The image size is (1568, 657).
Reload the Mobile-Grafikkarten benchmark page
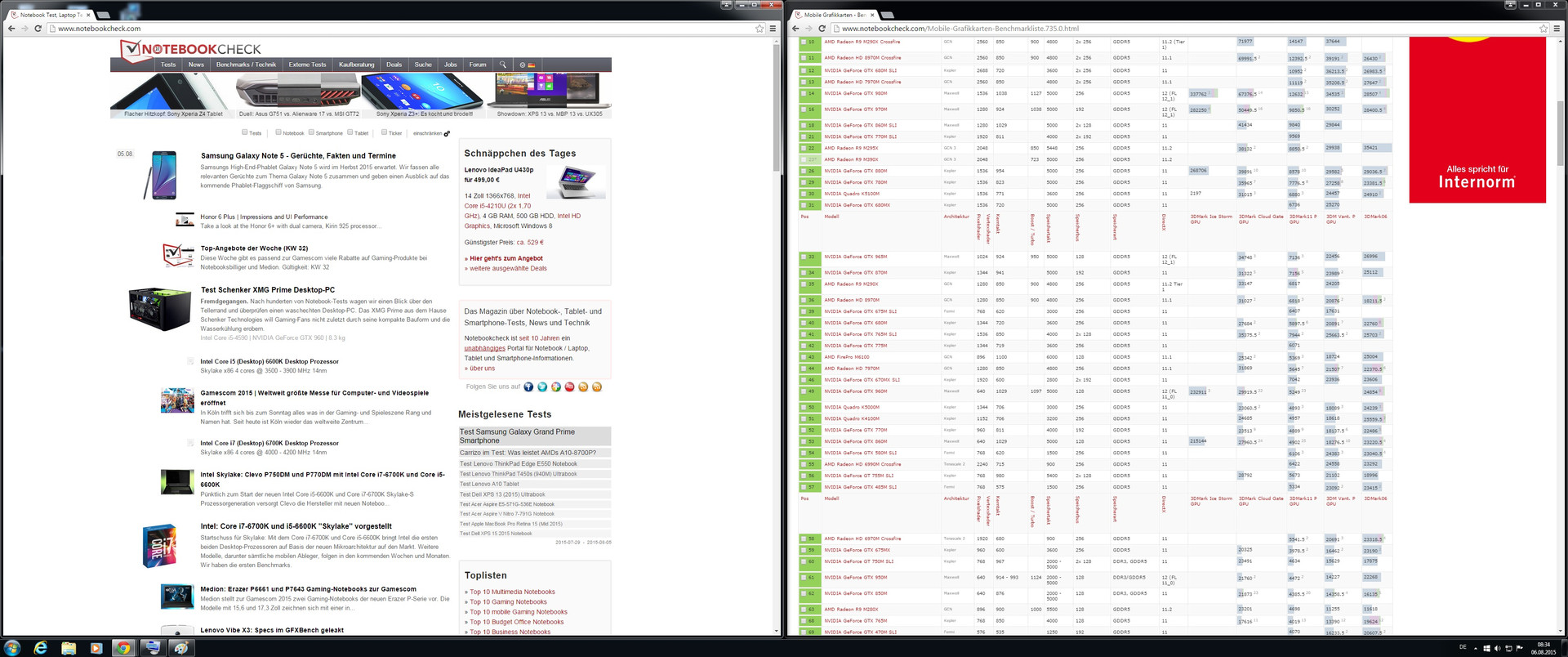[822, 29]
